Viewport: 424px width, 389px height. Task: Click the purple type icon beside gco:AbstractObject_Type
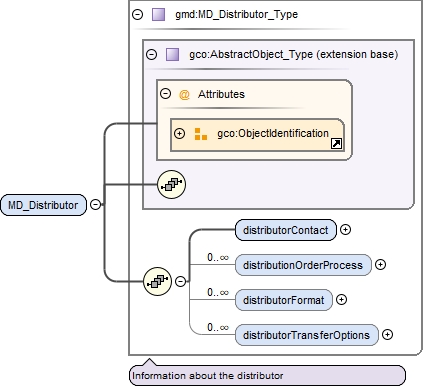[x=172, y=54]
